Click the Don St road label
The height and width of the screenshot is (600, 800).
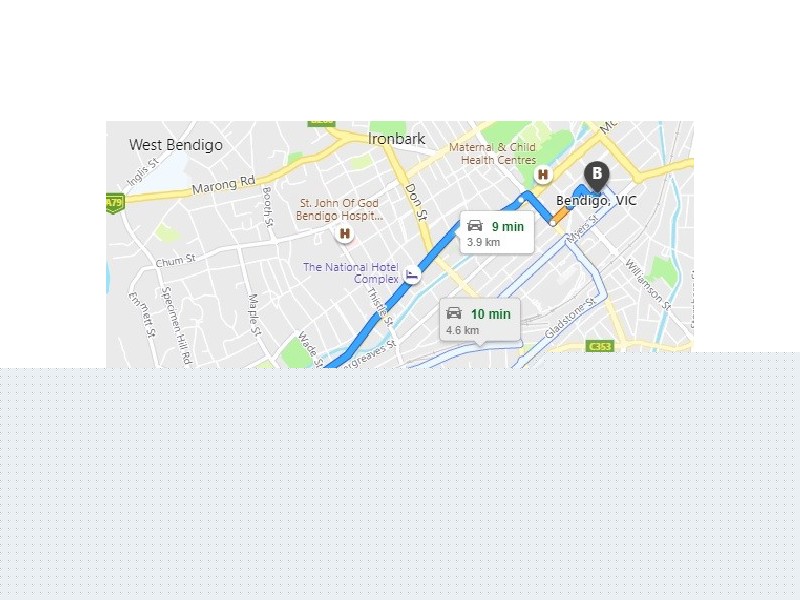[x=415, y=203]
